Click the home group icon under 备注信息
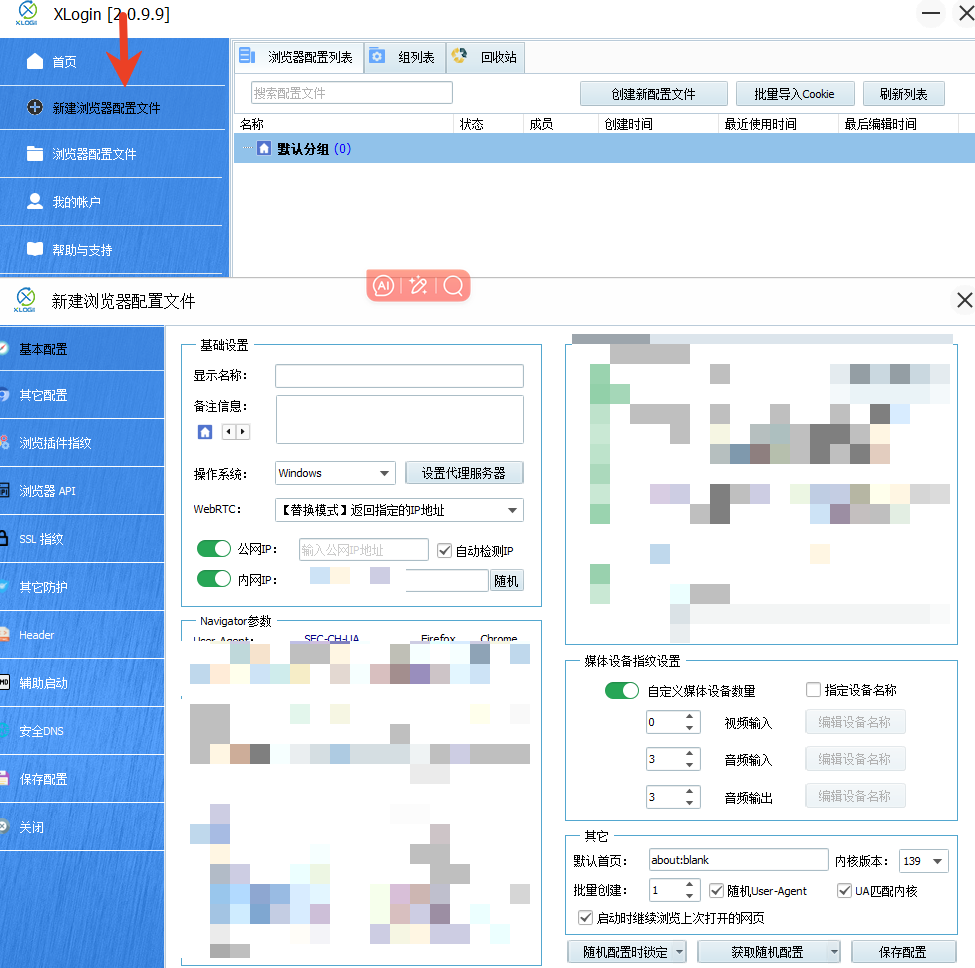This screenshot has width=975, height=968. point(205,431)
